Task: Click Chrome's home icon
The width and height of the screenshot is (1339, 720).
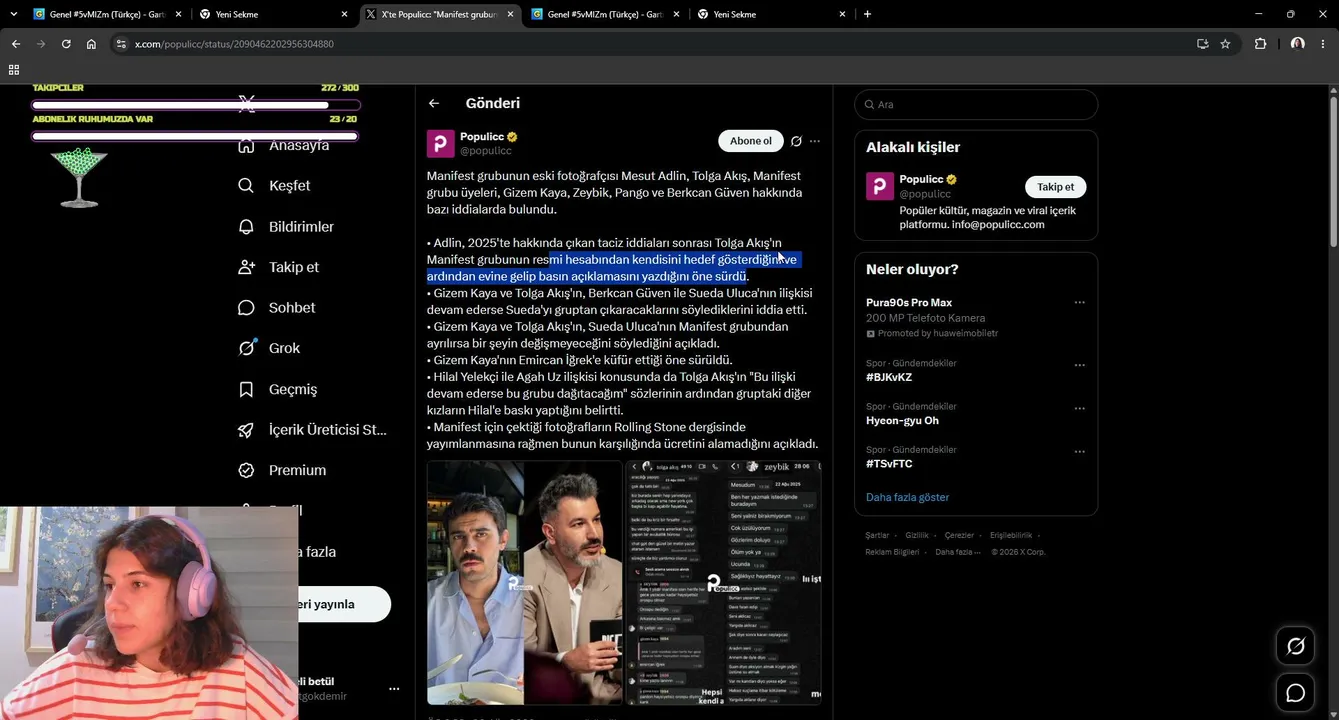Action: pyautogui.click(x=91, y=44)
